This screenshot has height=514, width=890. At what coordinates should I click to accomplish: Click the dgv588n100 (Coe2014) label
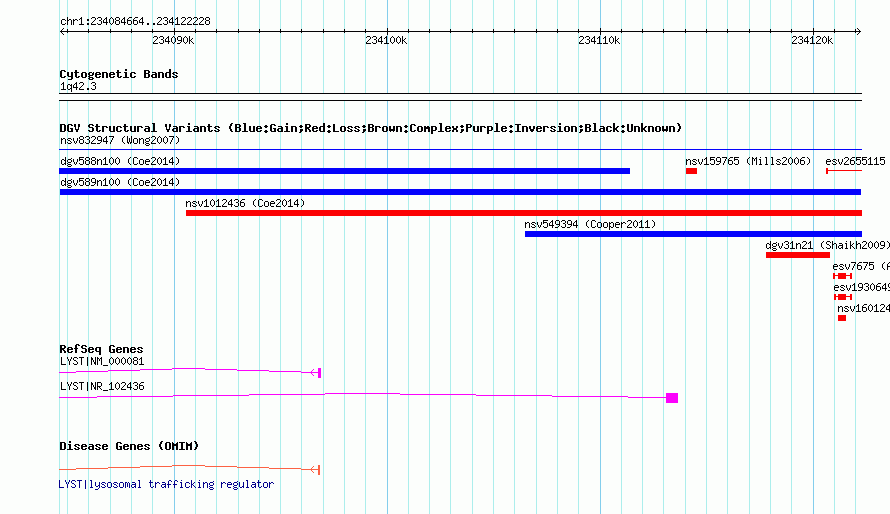coord(120,161)
